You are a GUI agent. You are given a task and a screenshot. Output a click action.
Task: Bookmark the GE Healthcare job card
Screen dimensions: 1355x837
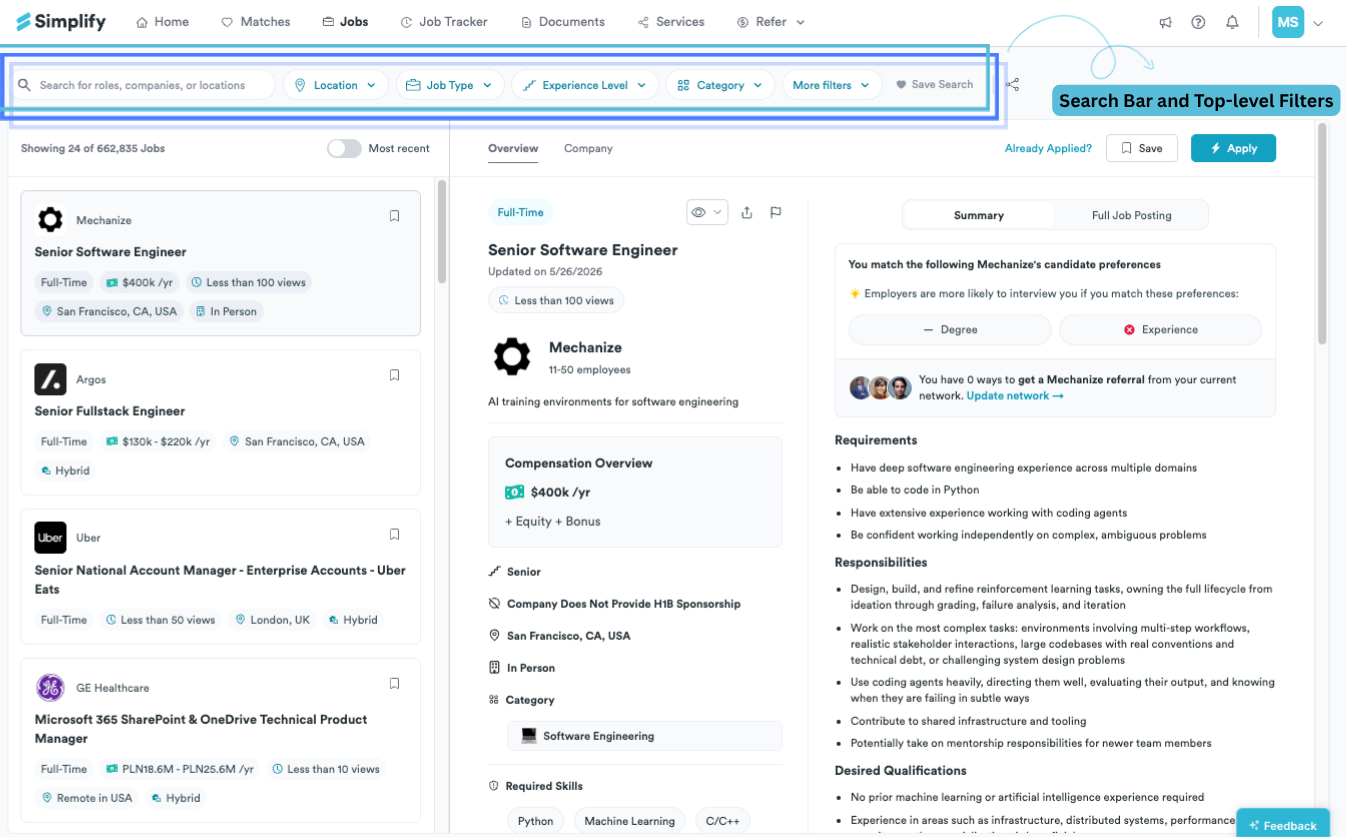pos(395,684)
